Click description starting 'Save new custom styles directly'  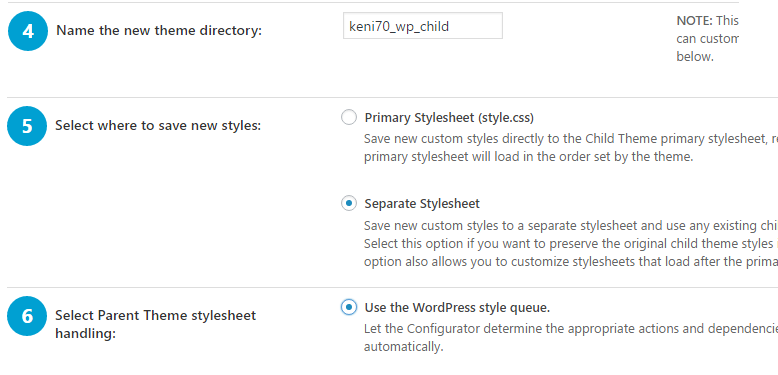pos(571,148)
